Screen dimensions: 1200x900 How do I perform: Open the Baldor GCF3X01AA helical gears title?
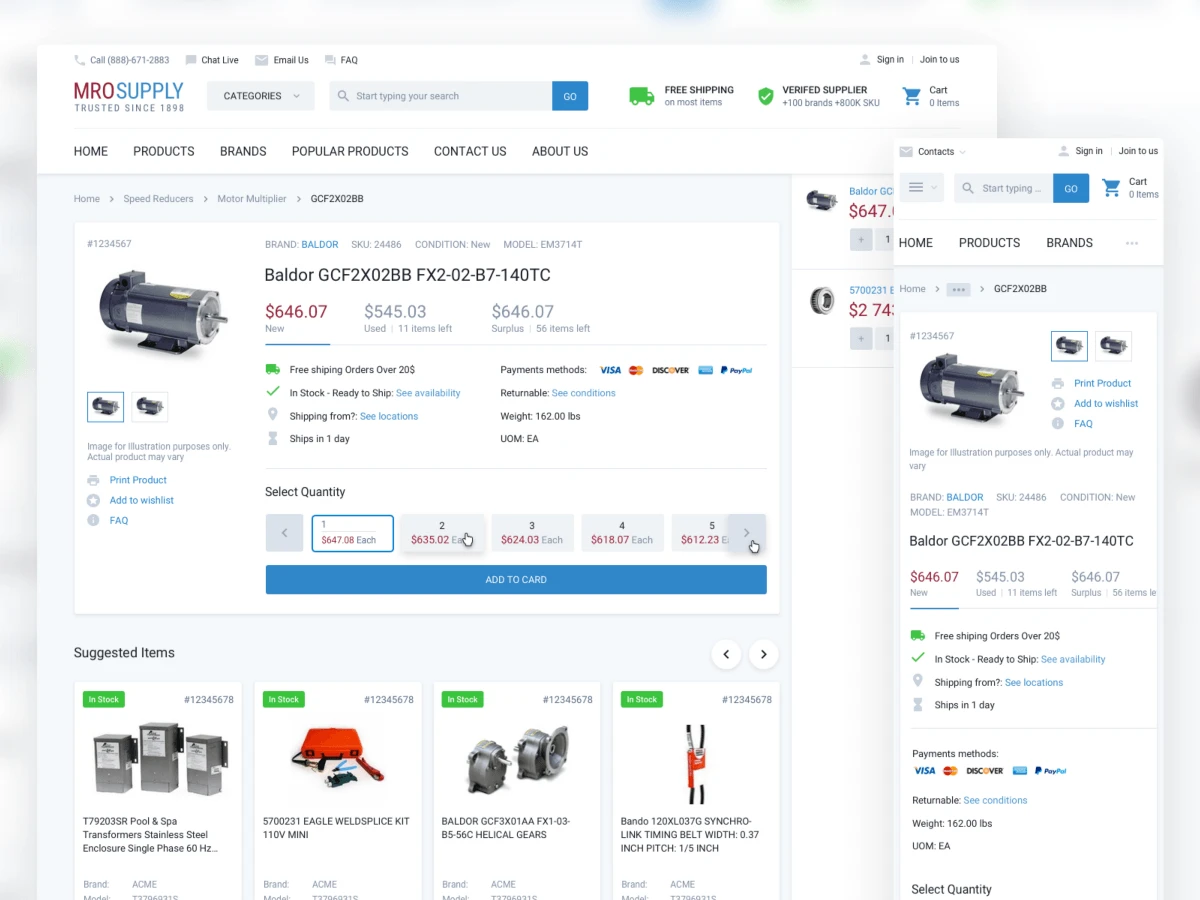click(506, 828)
